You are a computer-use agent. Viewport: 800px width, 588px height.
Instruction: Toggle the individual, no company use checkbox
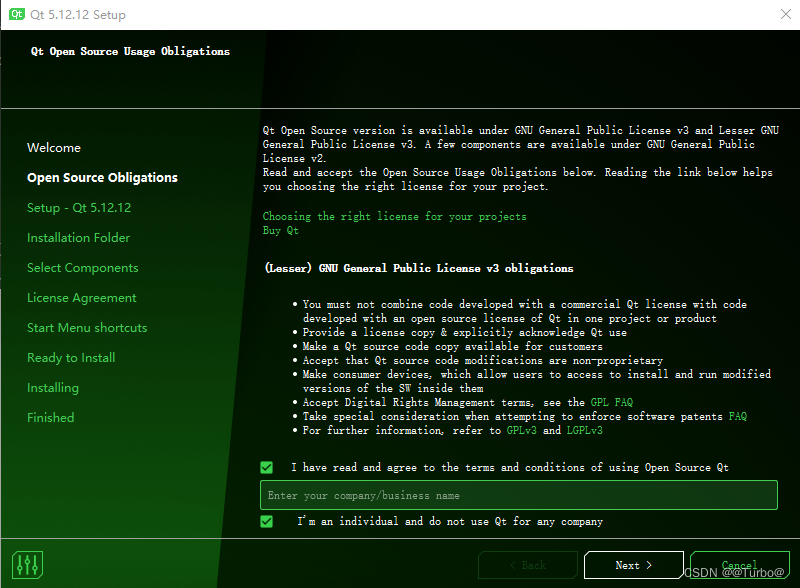pyautogui.click(x=266, y=522)
